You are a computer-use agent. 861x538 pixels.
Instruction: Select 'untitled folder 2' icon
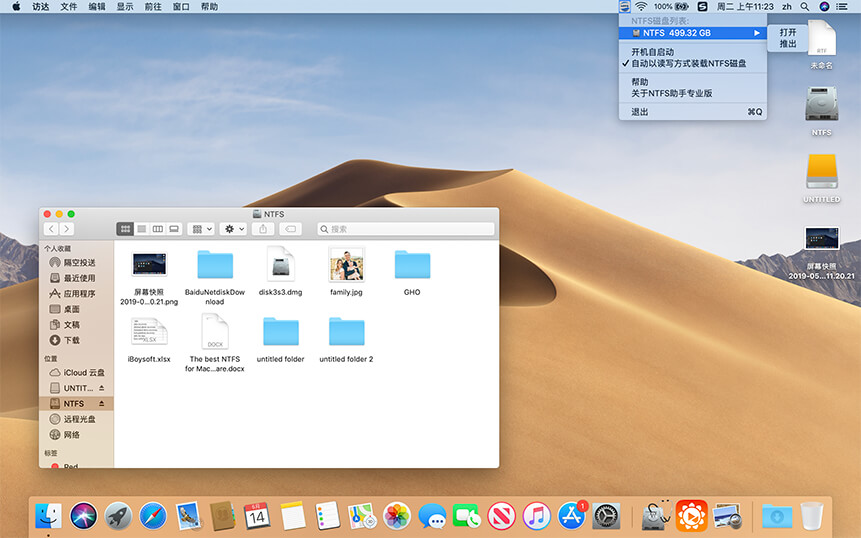tap(346, 332)
